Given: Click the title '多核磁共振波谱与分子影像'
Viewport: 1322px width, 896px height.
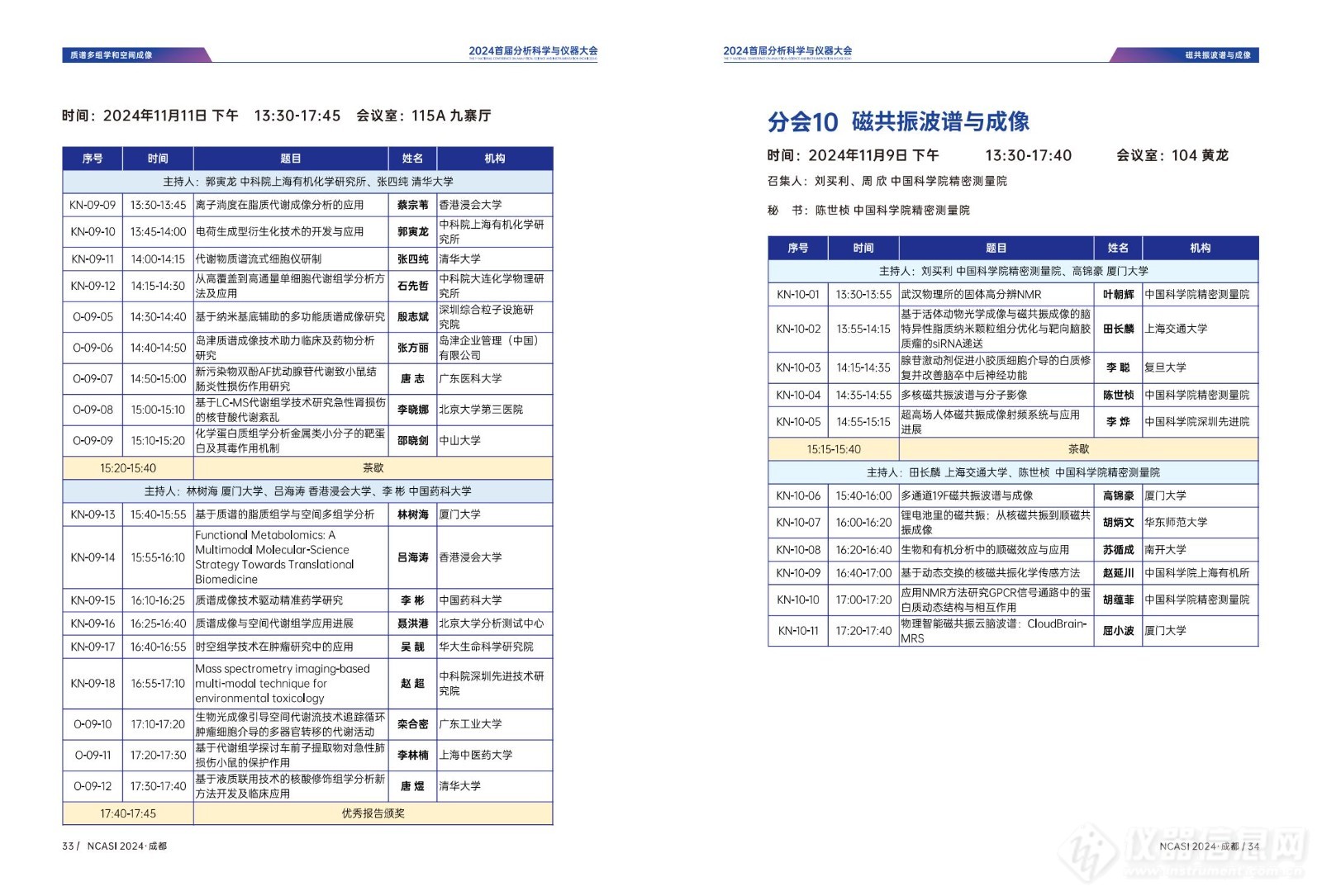Looking at the screenshot, I should (964, 396).
